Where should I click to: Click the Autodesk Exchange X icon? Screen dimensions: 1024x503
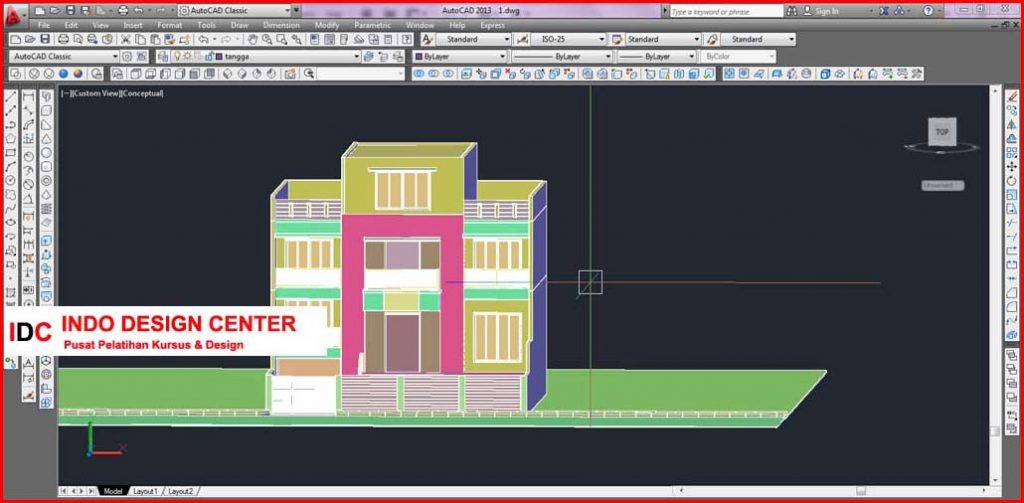884,11
